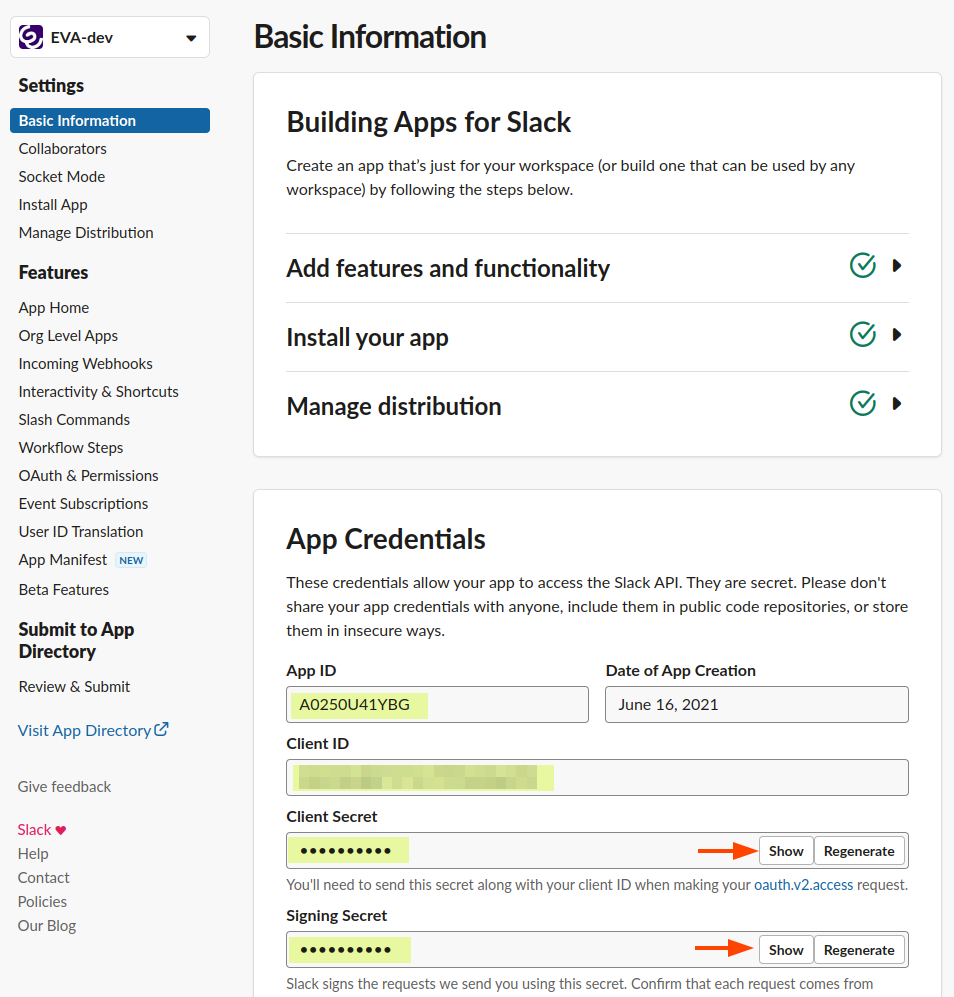Image resolution: width=954 pixels, height=997 pixels.
Task: Go to OAuth & Permissions page
Action: coord(89,476)
